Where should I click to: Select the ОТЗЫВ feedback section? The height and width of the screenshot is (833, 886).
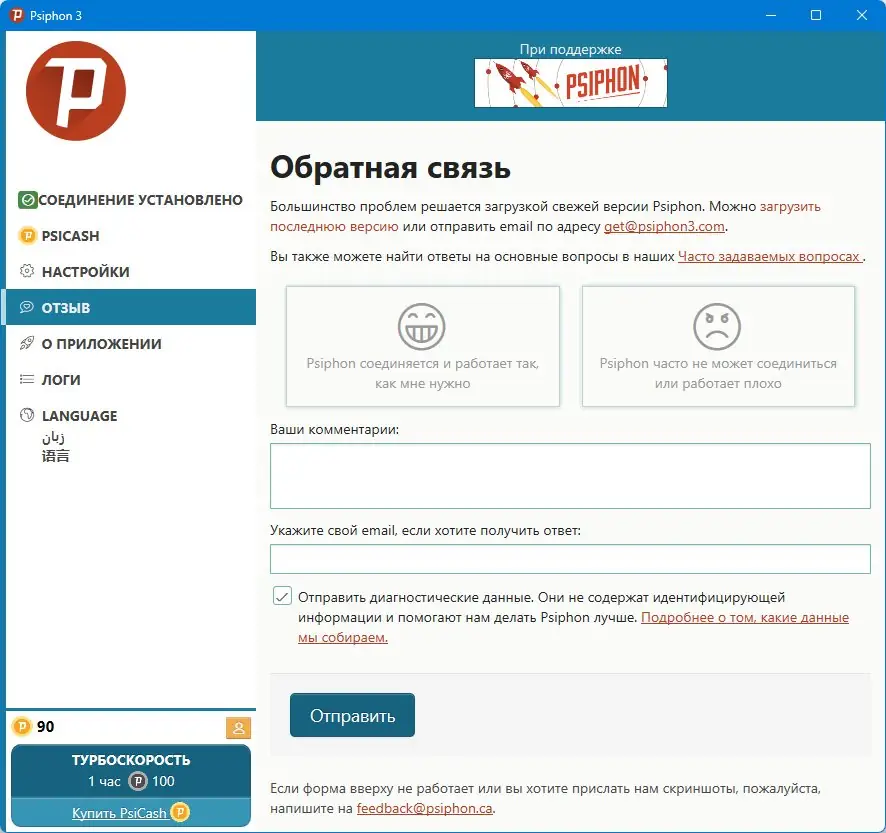(131, 307)
